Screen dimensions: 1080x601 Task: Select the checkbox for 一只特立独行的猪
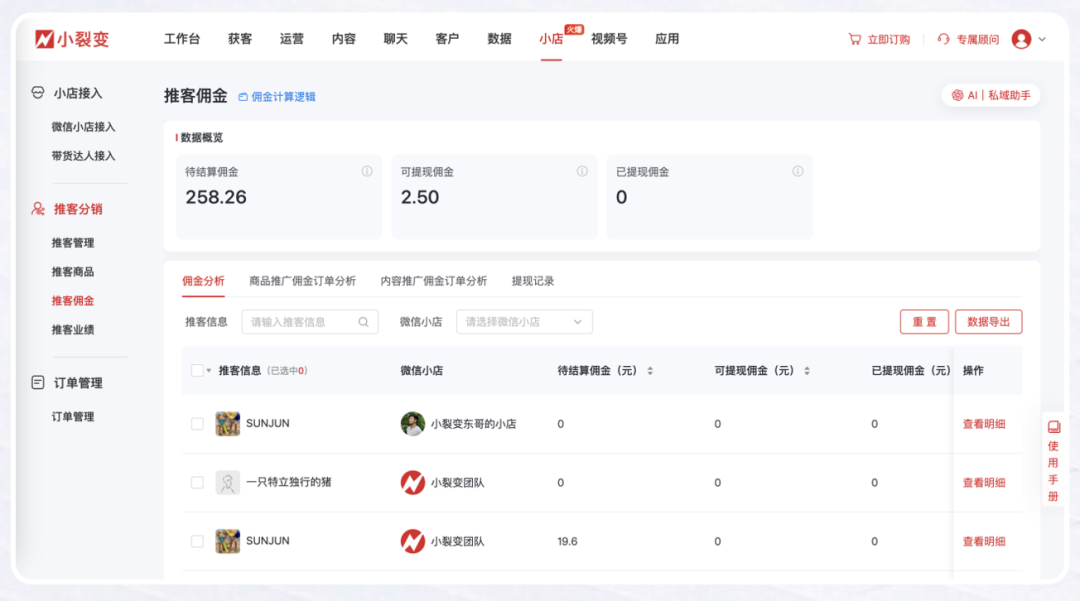(197, 483)
